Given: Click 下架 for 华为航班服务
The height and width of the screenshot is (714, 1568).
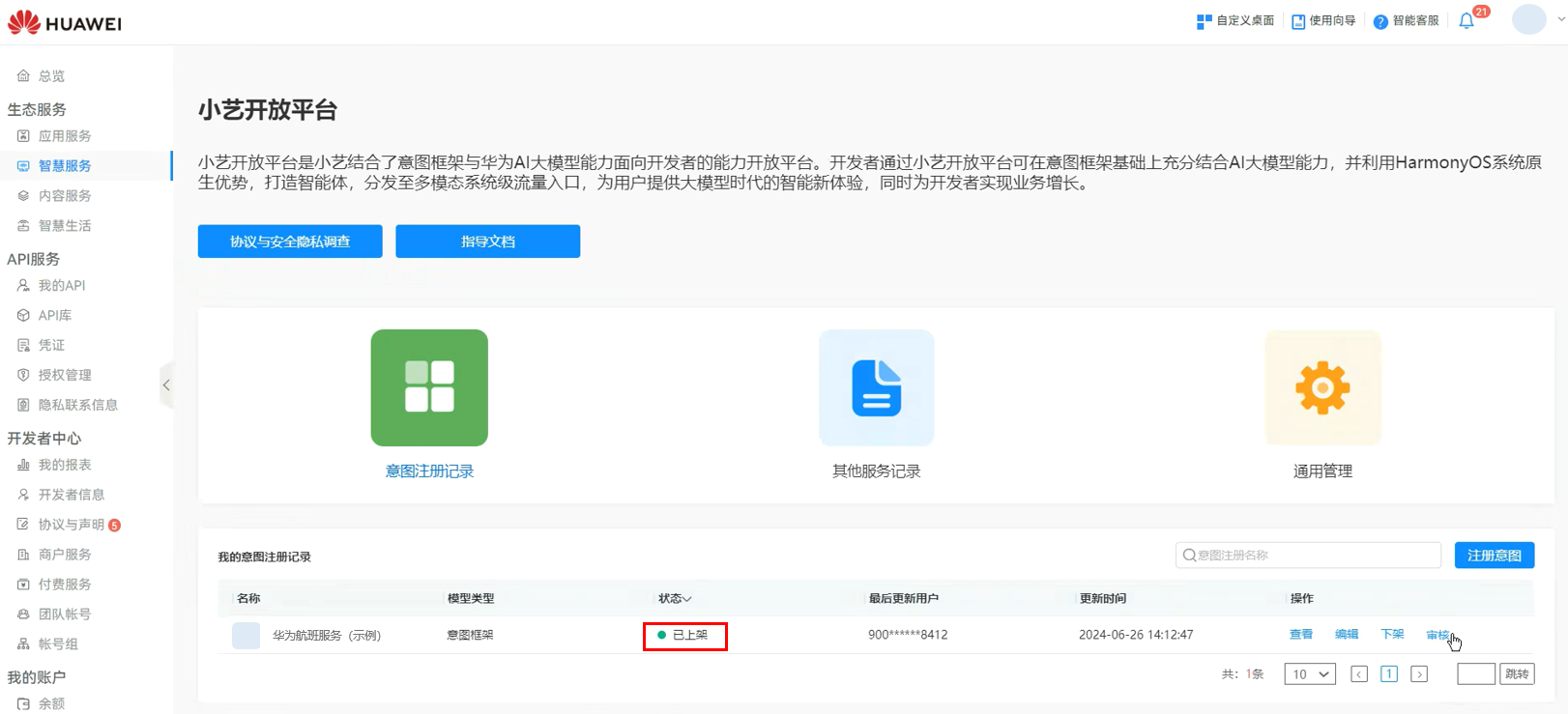Looking at the screenshot, I should click(1392, 635).
